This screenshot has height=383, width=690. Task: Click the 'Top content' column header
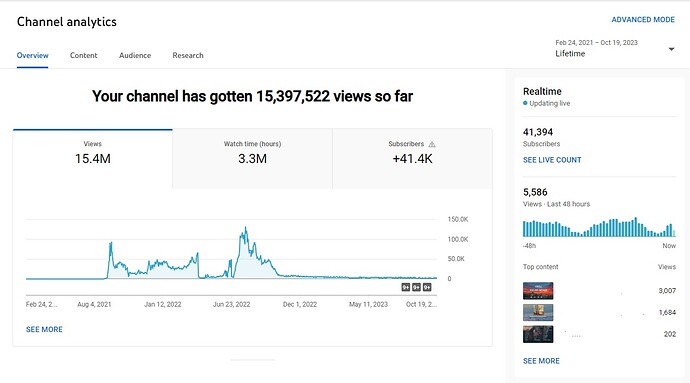tap(540, 267)
